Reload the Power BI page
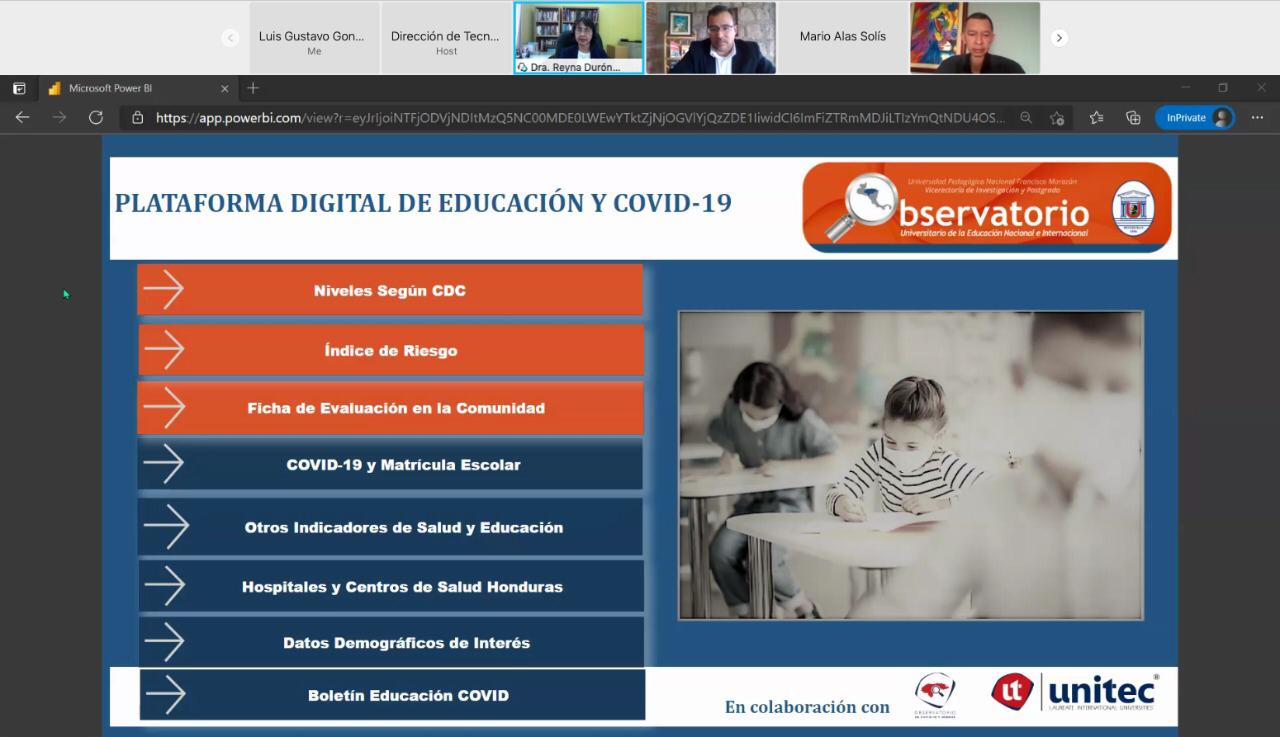The width and height of the screenshot is (1280, 737). pyautogui.click(x=96, y=117)
